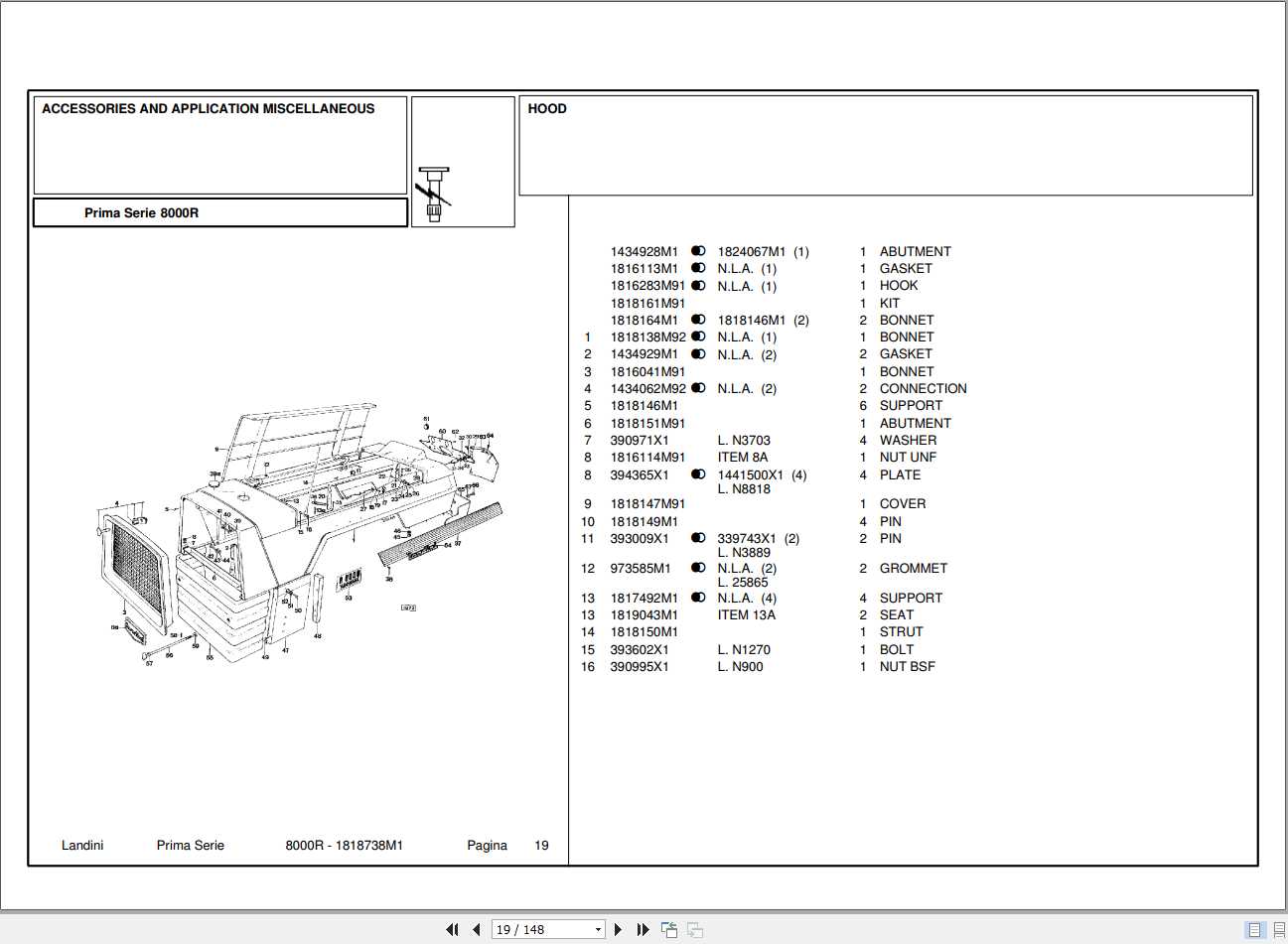The height and width of the screenshot is (944, 1288).
Task: Click the supersession marker beside 973585M1
Action: (698, 568)
